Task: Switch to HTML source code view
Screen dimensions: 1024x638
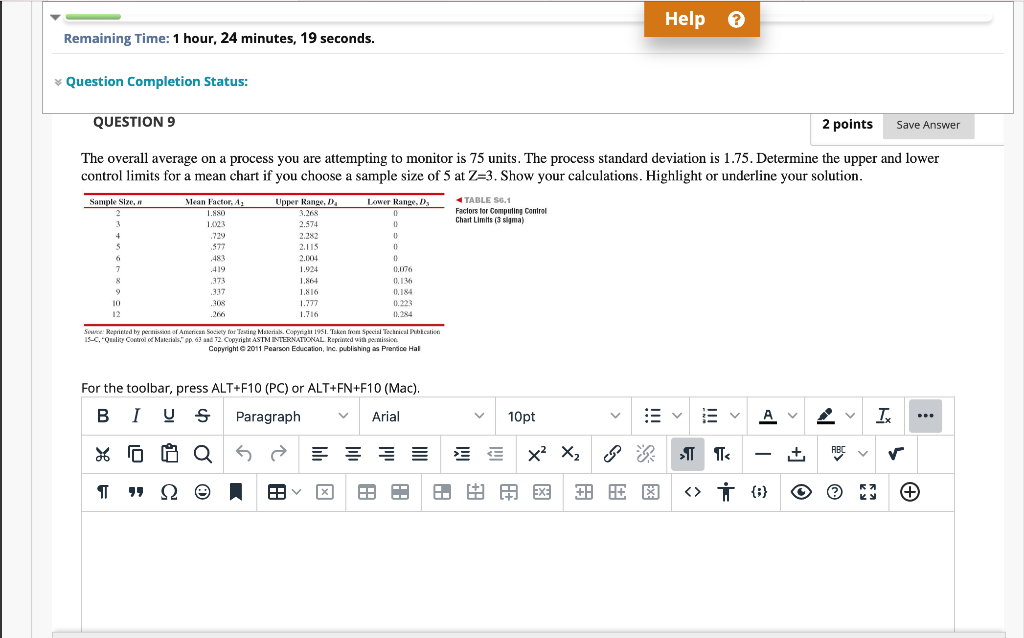Action: click(692, 492)
